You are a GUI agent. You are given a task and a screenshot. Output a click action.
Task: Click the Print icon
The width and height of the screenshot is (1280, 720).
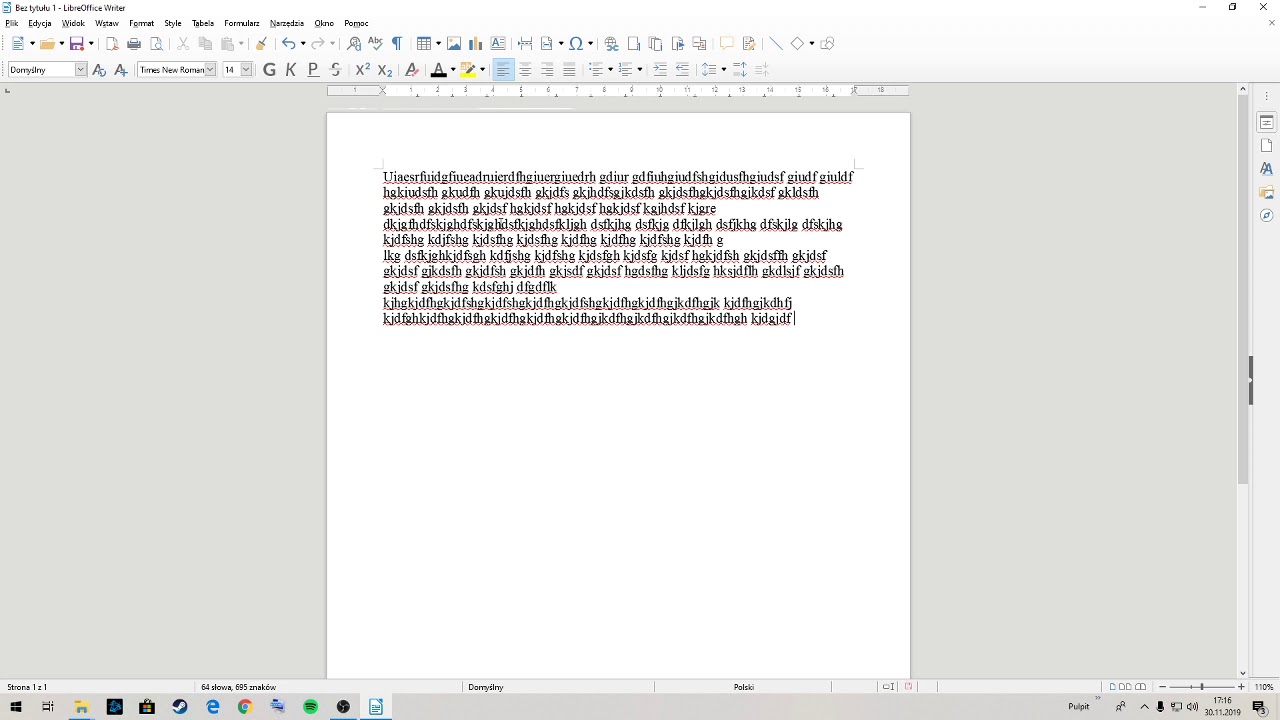(134, 44)
